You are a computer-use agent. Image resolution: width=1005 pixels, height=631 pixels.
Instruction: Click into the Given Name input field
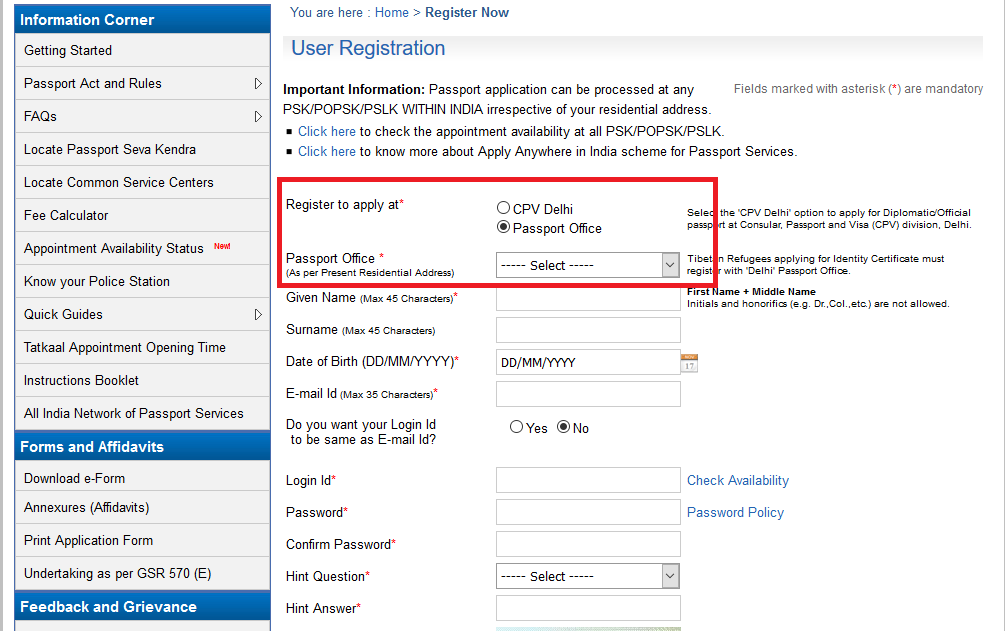tap(588, 297)
